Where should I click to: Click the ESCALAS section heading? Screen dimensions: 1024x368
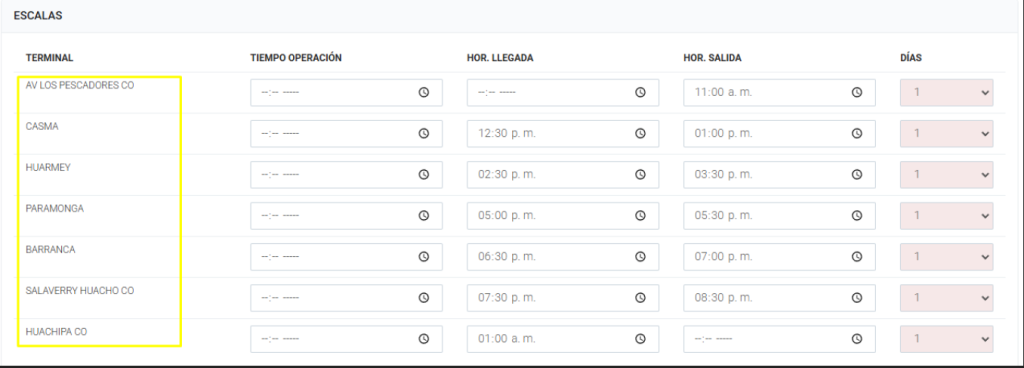click(x=38, y=16)
